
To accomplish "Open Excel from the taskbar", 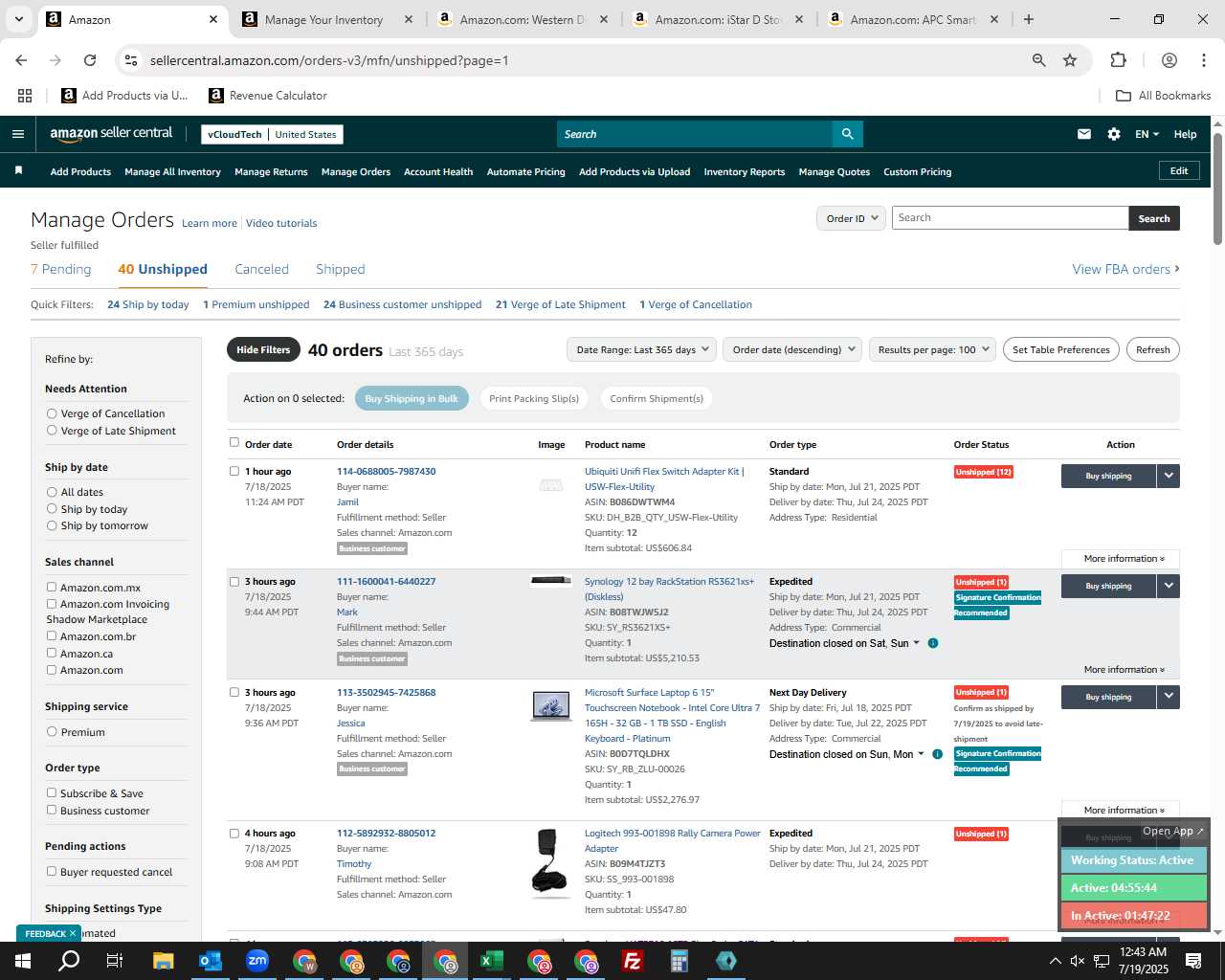I will pos(492,961).
